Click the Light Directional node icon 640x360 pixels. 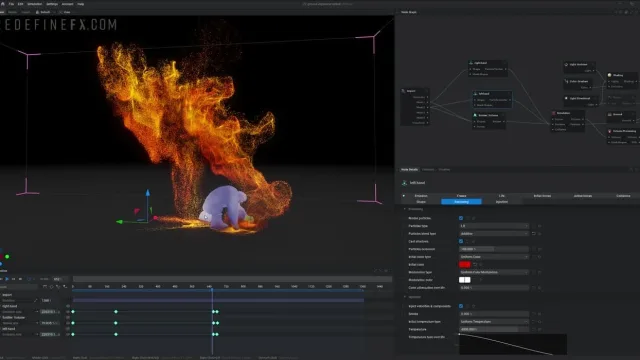566,98
